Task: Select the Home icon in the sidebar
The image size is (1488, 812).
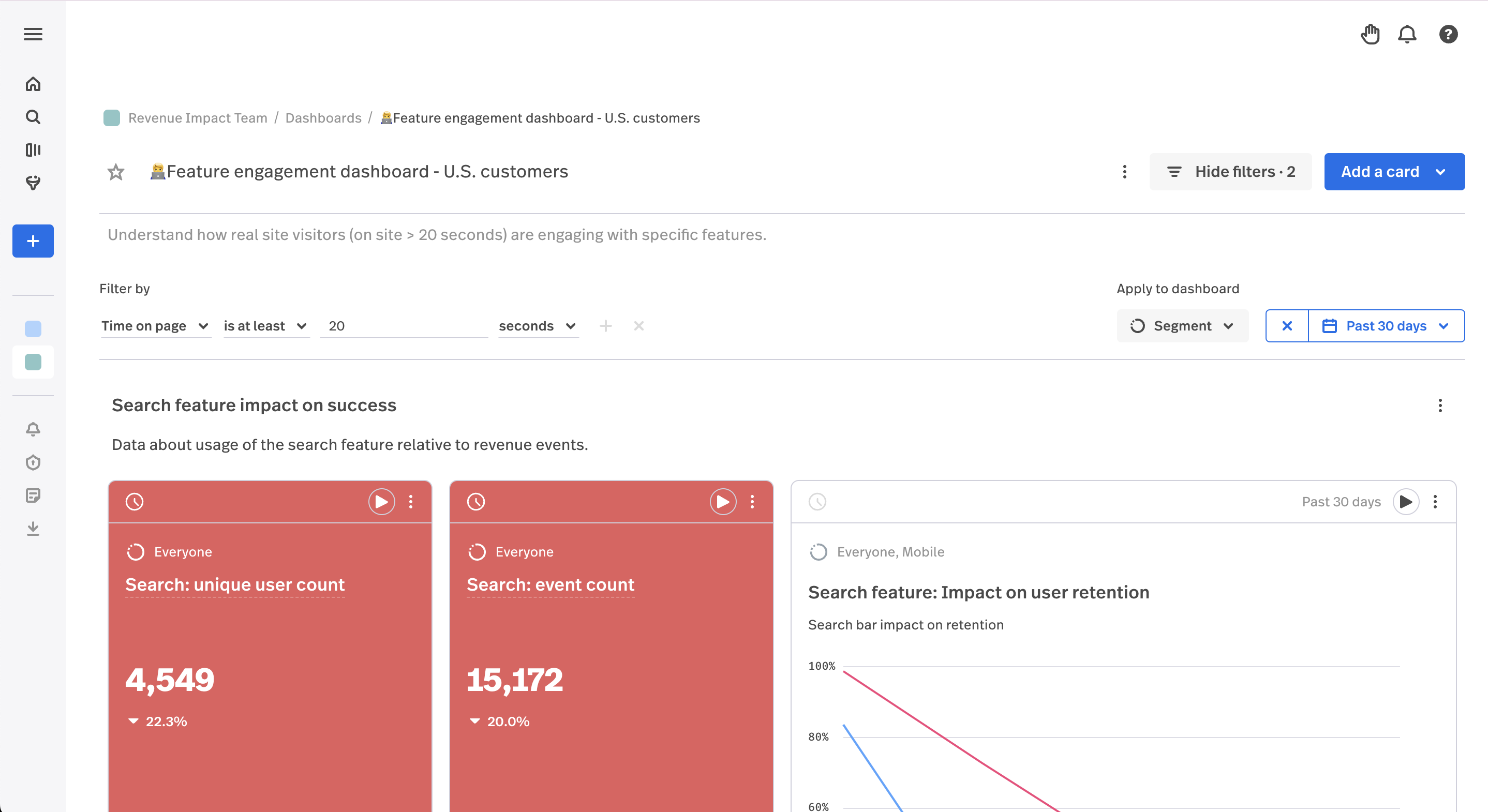Action: pos(33,84)
